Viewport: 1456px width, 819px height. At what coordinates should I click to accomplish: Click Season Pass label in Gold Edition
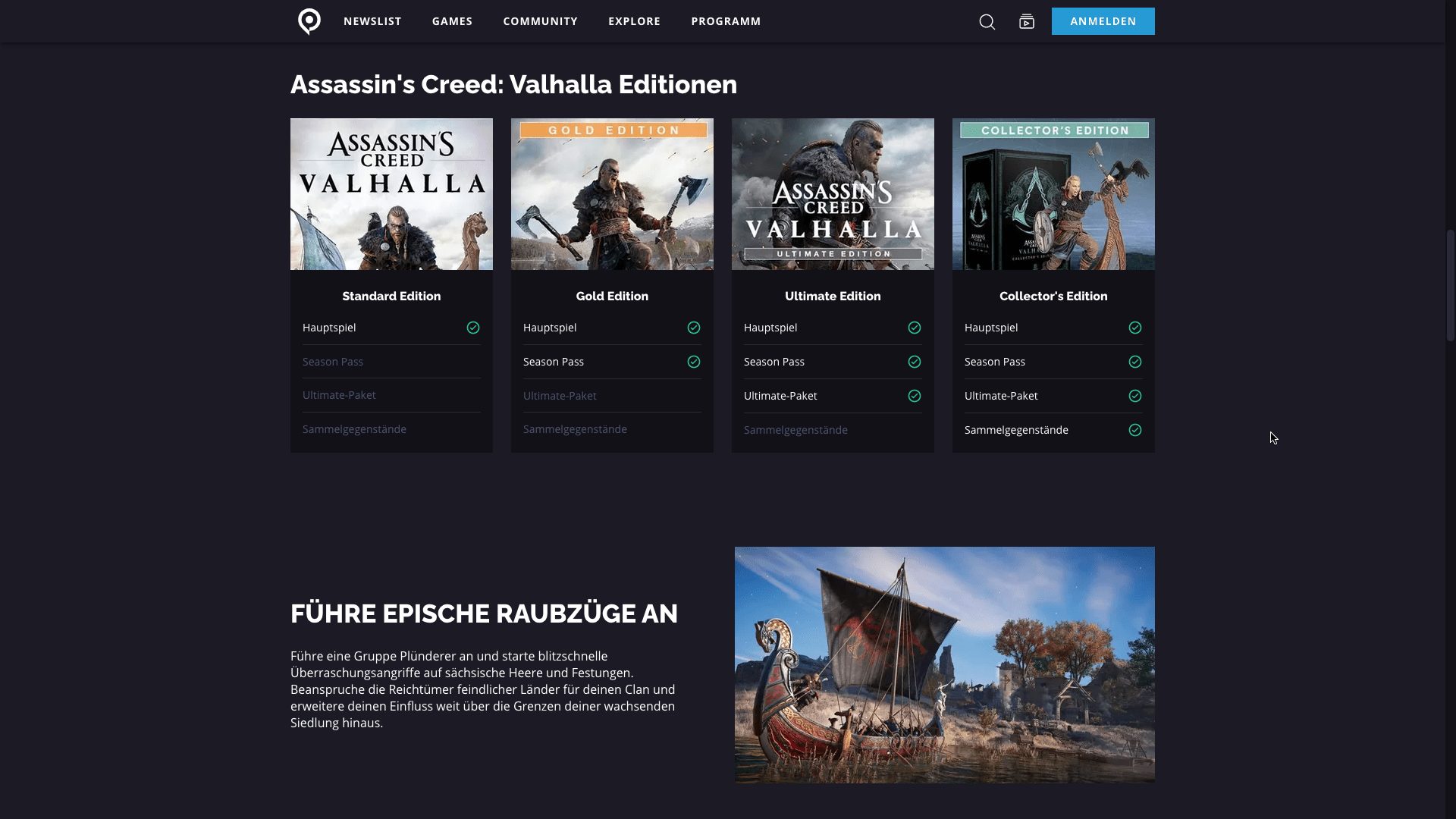click(x=554, y=362)
